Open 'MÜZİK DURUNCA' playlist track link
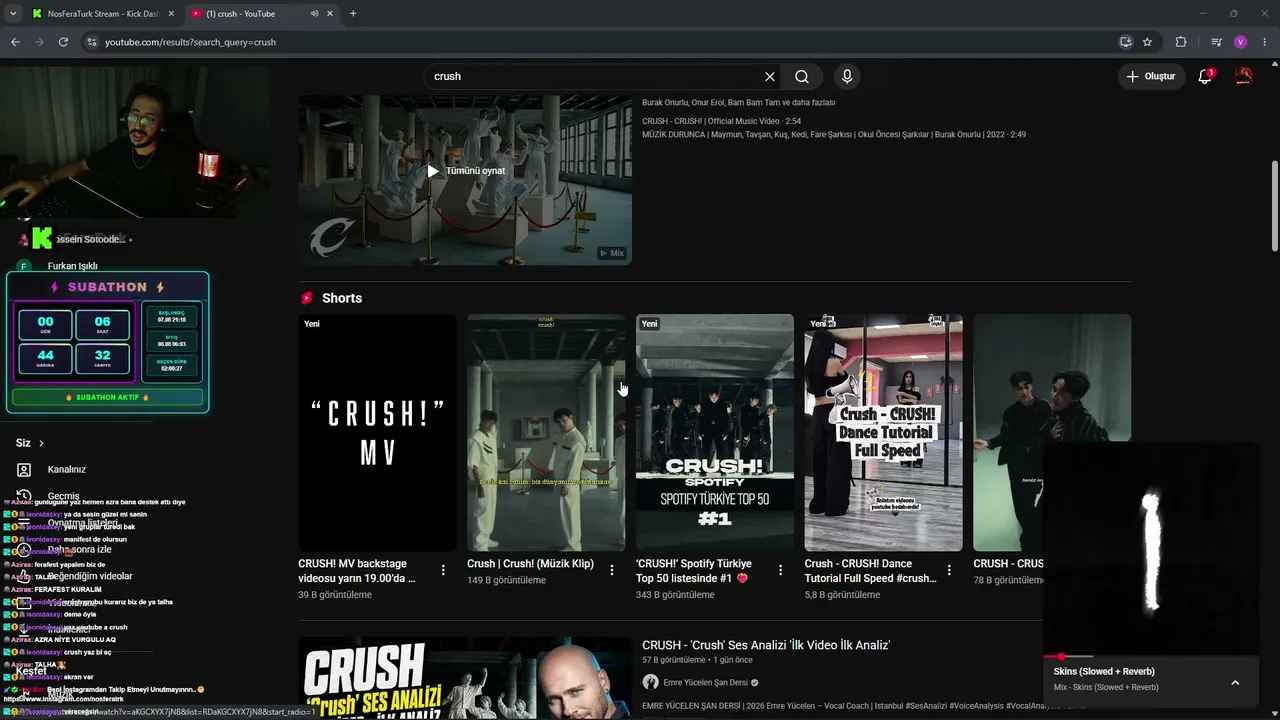1280x720 pixels. coord(834,134)
